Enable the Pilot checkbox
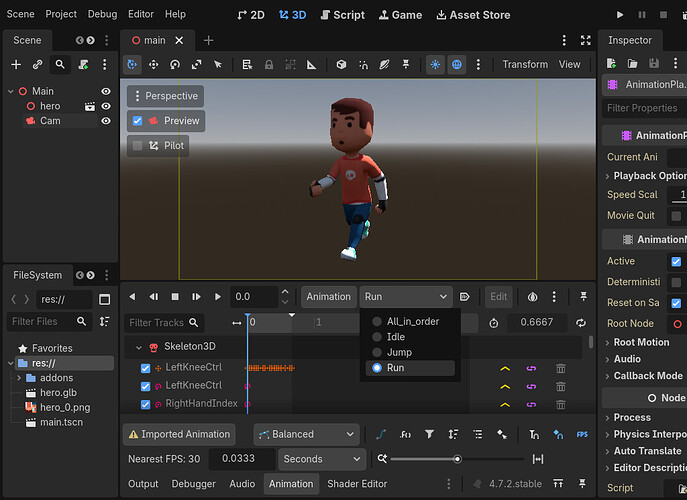687x500 pixels. coord(138,145)
